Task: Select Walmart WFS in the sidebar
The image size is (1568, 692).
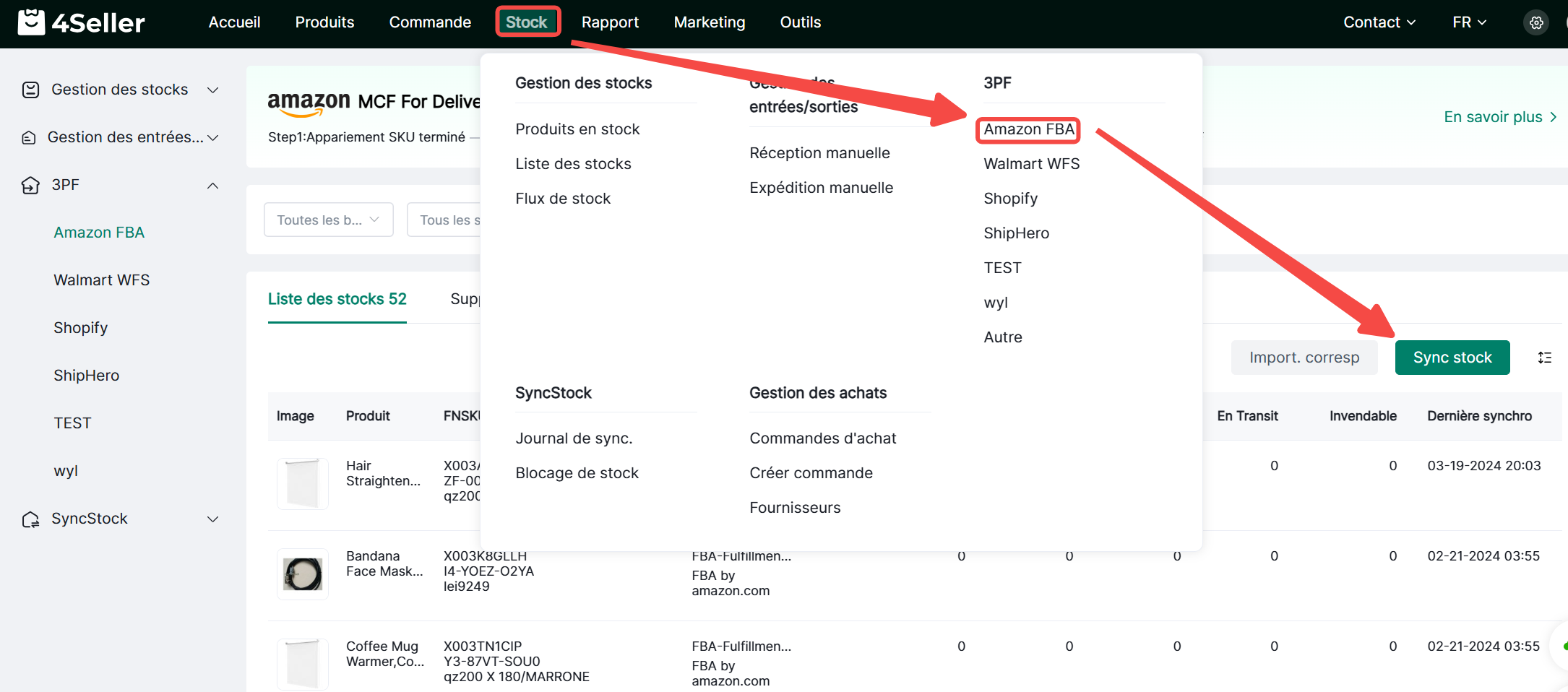Action: (102, 280)
